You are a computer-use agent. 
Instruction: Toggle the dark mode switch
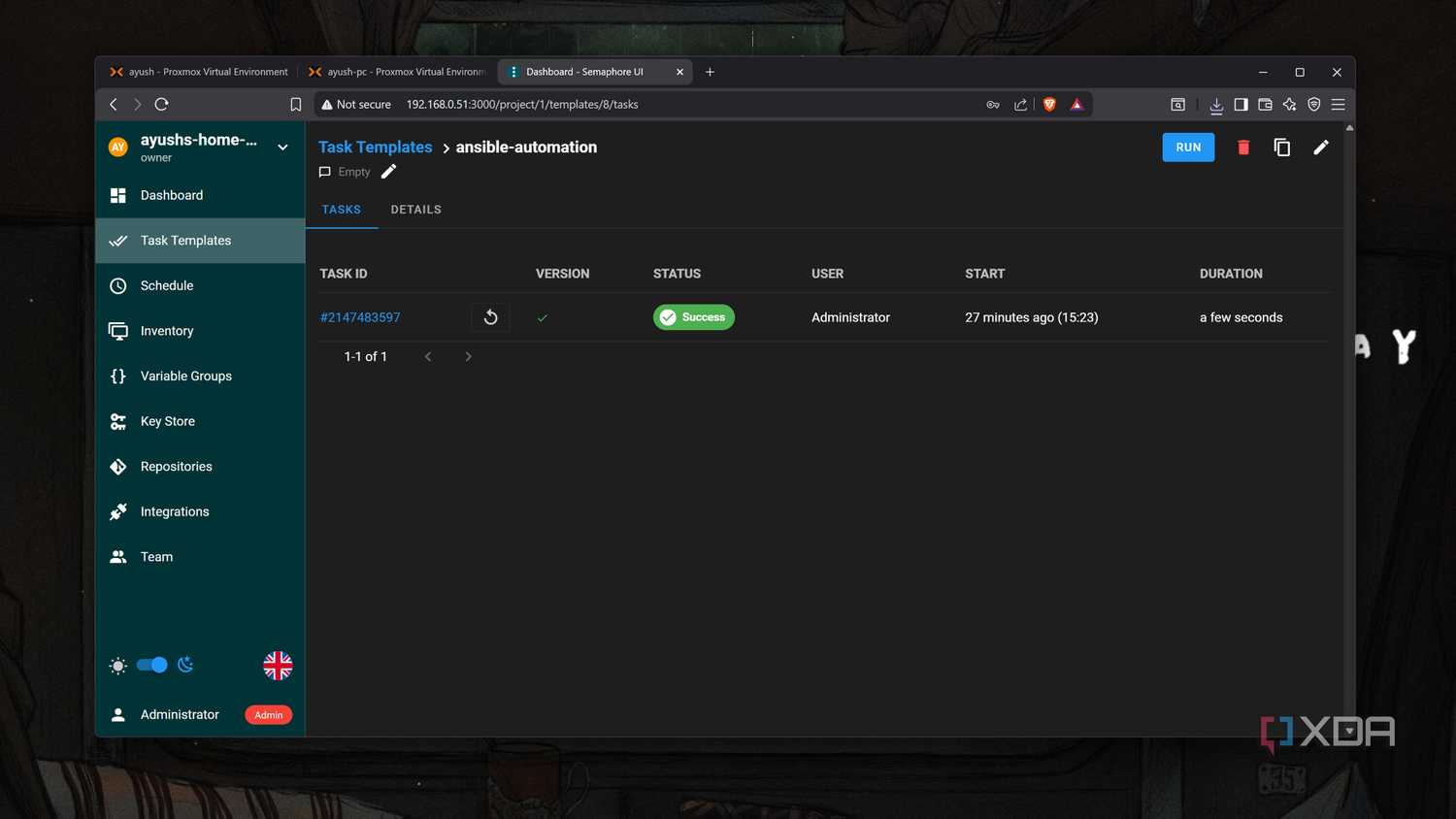[152, 665]
